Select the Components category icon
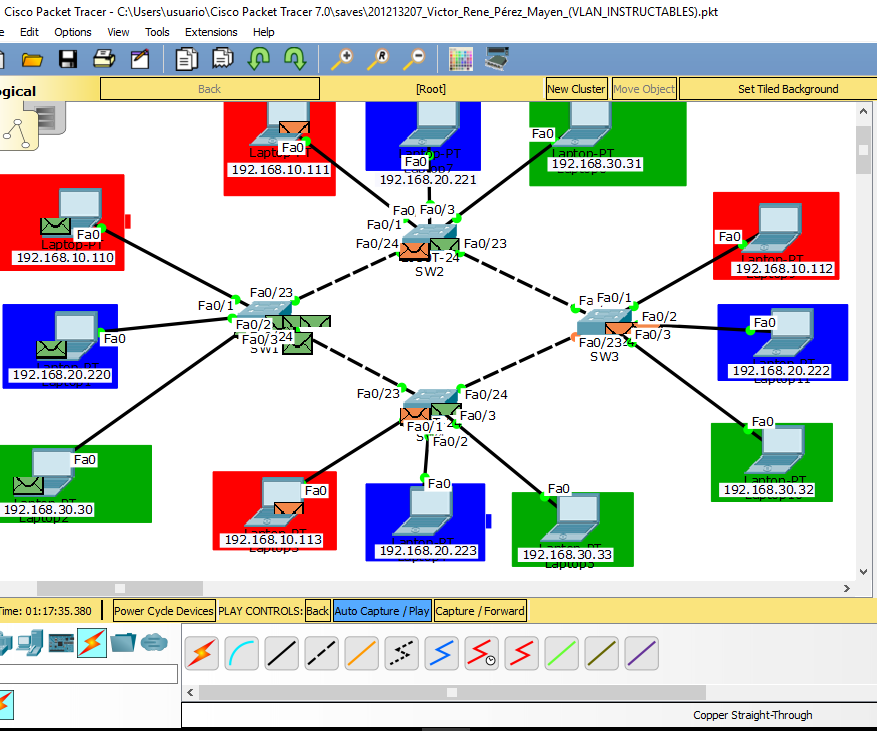This screenshot has width=877, height=731. [x=61, y=643]
